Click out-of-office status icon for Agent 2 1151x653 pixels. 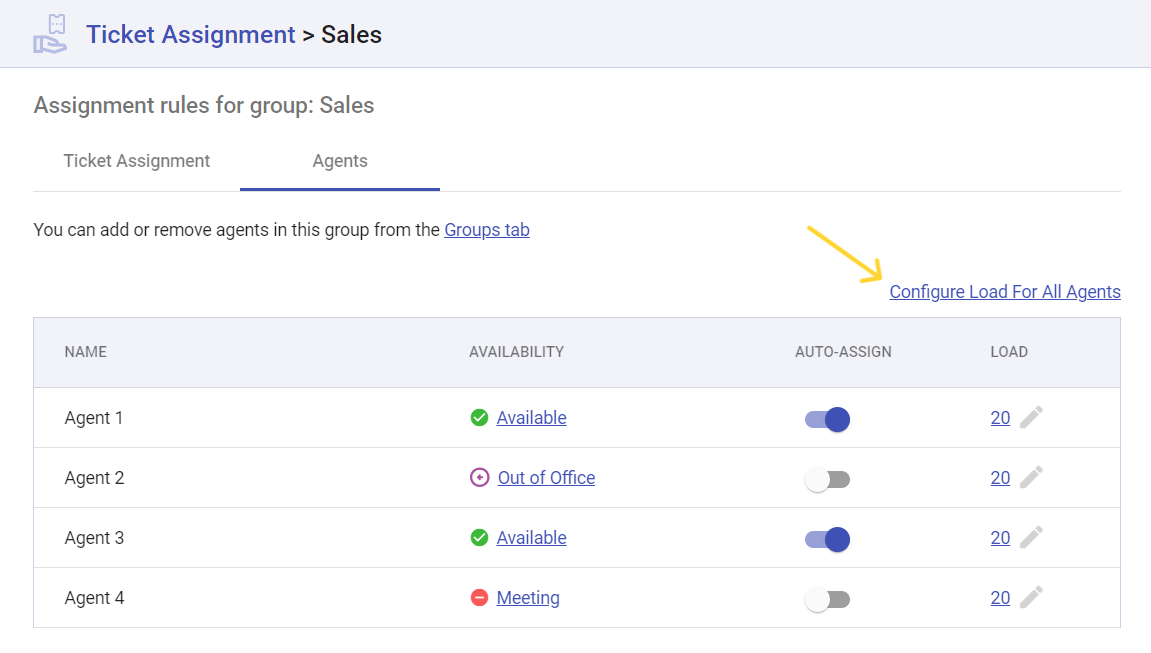click(x=479, y=478)
